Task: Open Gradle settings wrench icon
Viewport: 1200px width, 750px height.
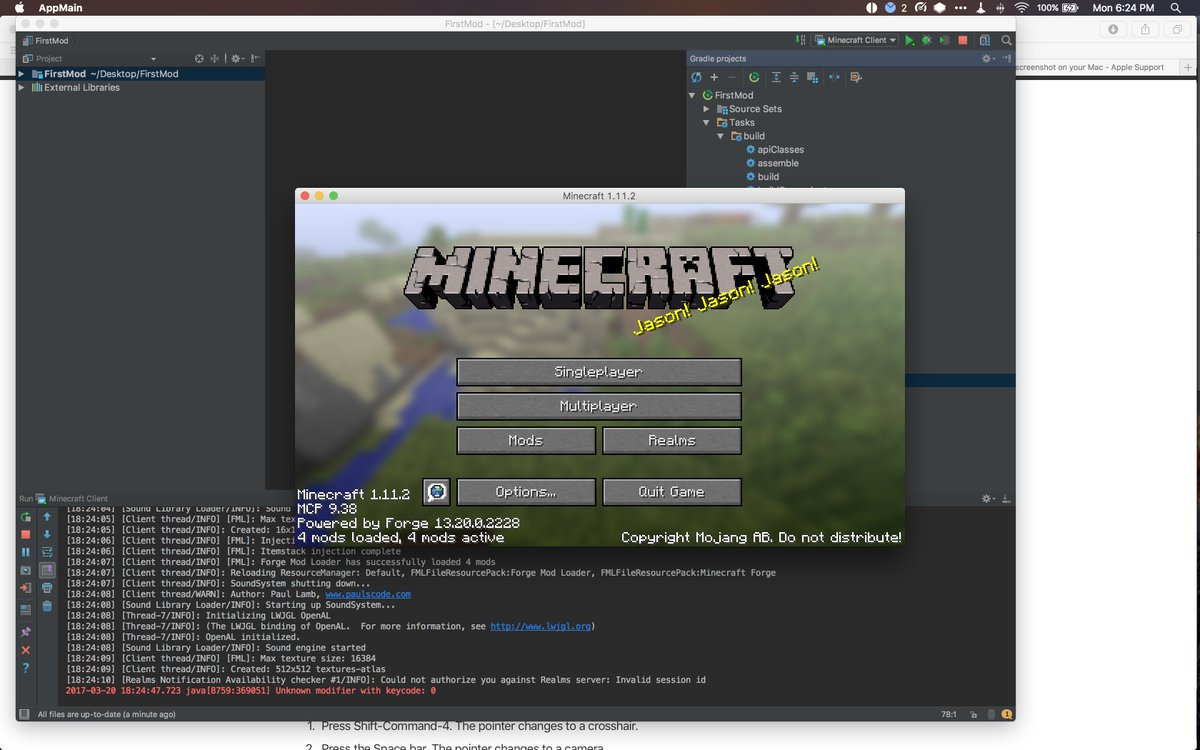Action: click(x=856, y=77)
